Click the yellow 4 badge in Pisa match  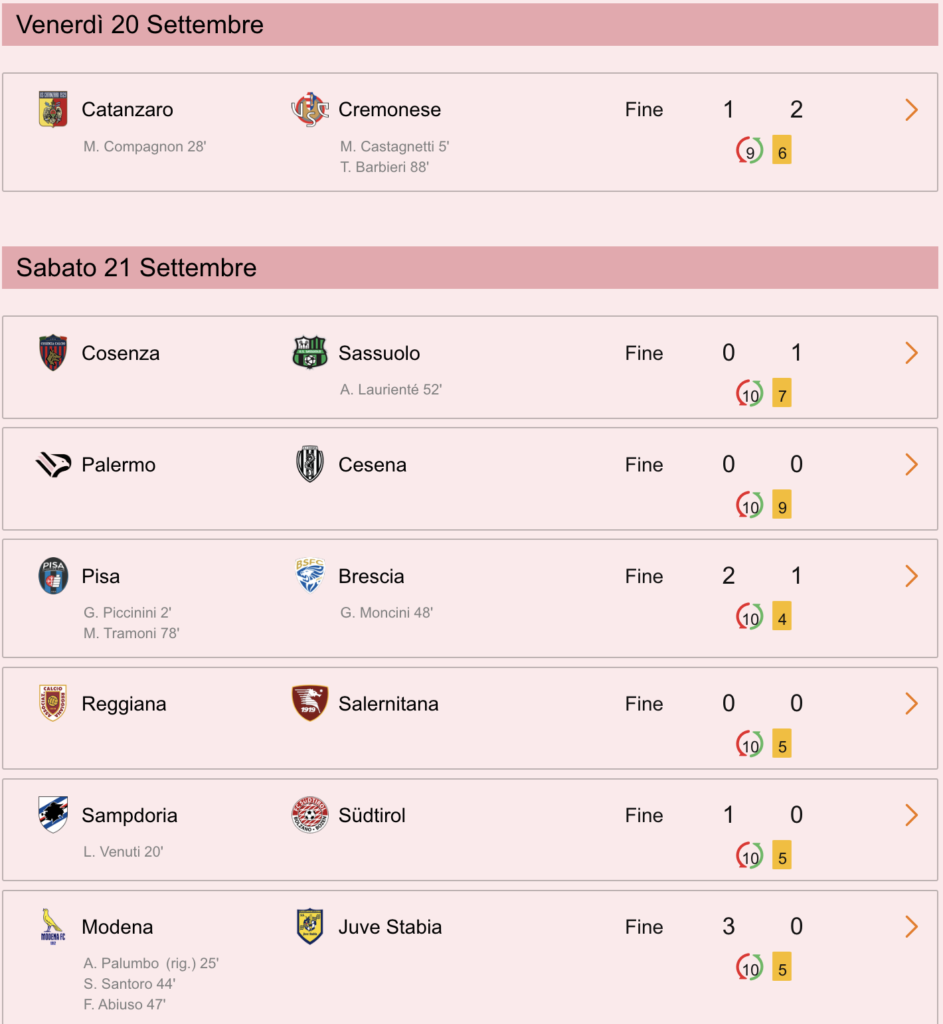click(782, 616)
